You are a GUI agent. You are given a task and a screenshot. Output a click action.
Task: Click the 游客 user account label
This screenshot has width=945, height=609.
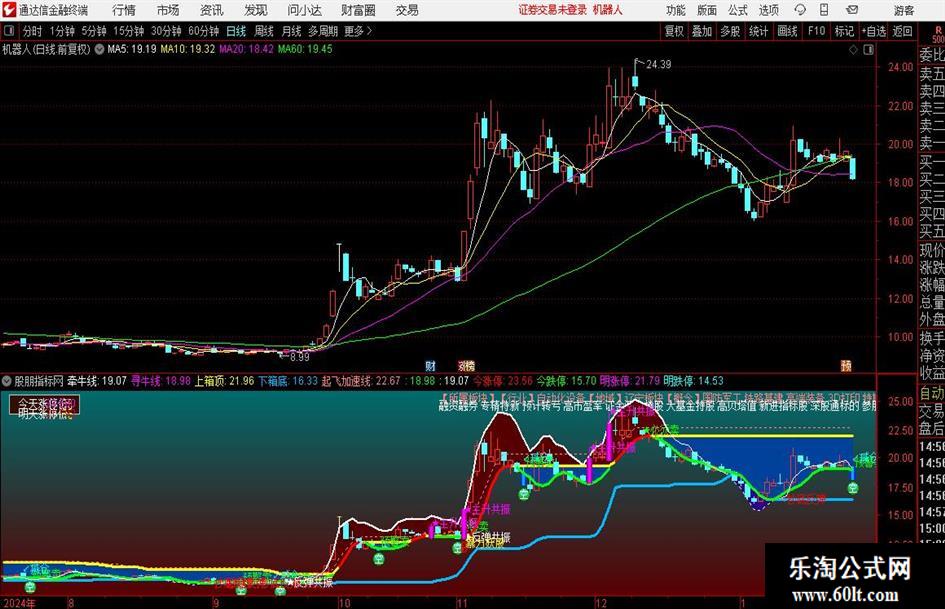click(x=904, y=10)
